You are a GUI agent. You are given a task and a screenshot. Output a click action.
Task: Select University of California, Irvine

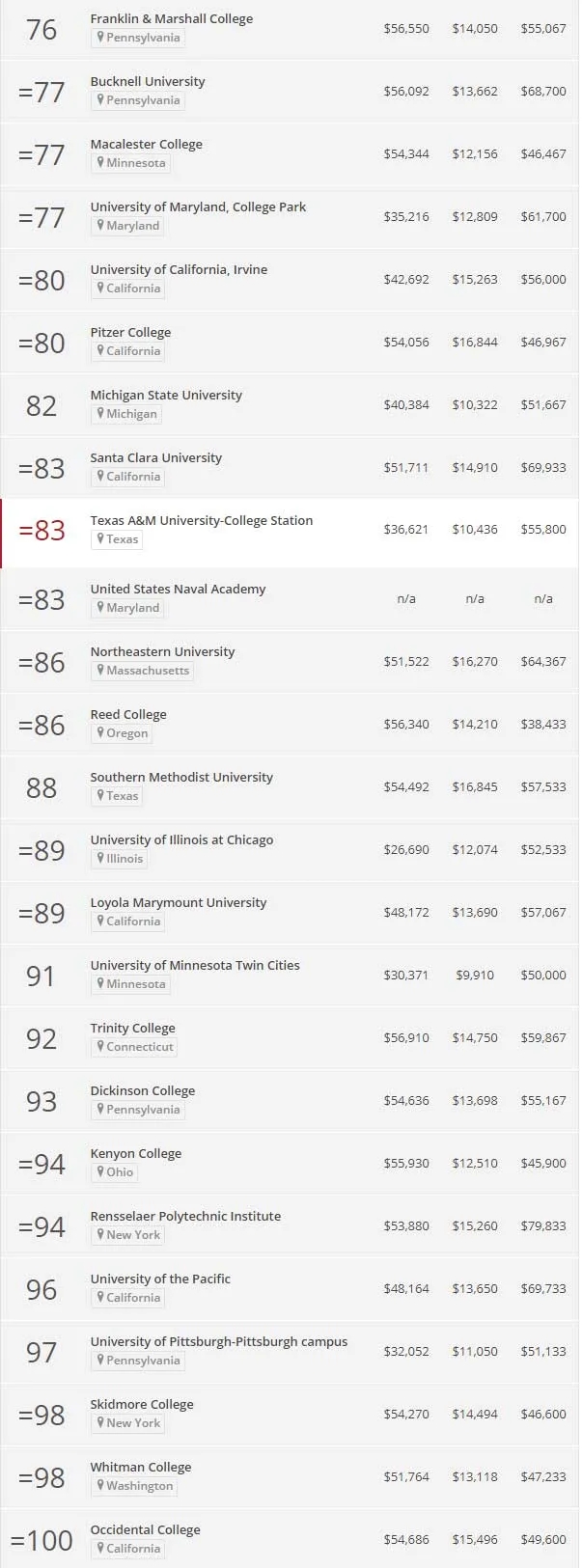(179, 270)
